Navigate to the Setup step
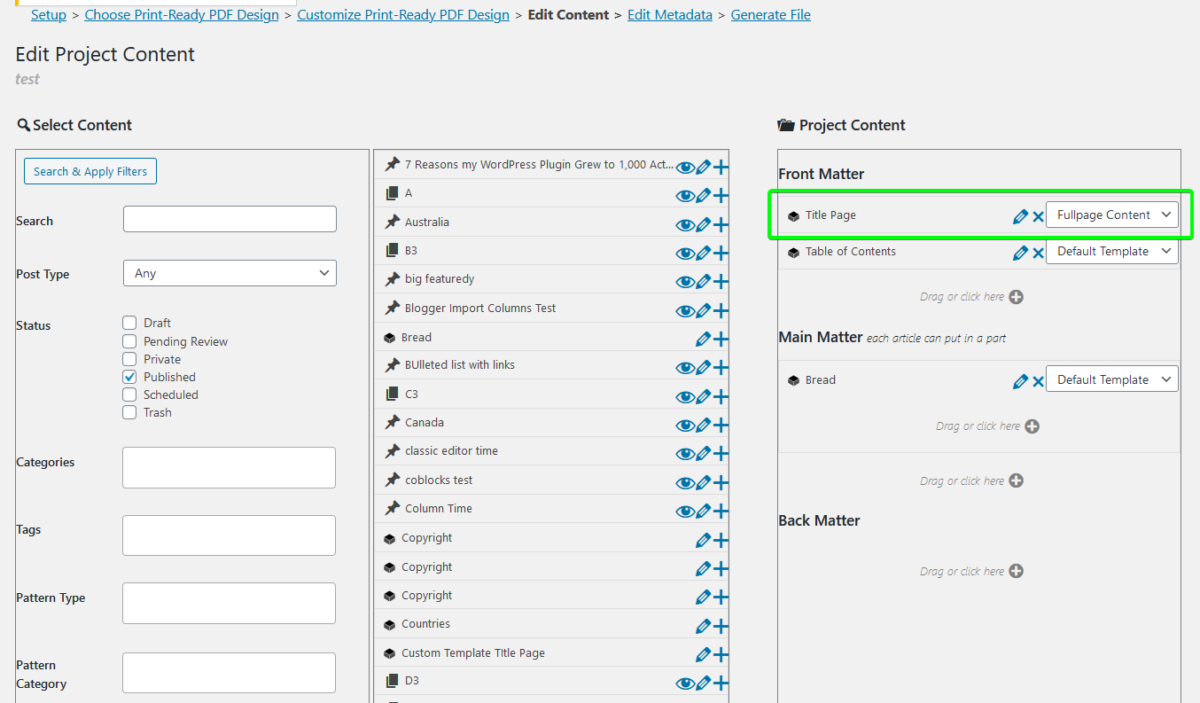1200x703 pixels. point(48,15)
